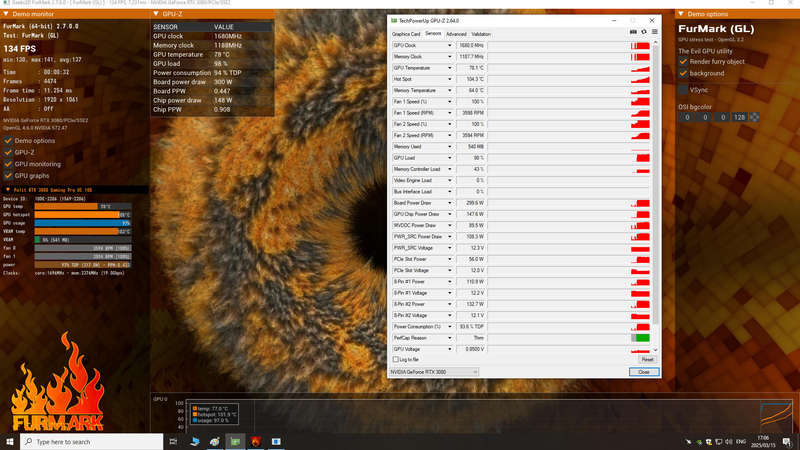
Task: Open Windows Start menu
Action: pyautogui.click(x=10, y=441)
